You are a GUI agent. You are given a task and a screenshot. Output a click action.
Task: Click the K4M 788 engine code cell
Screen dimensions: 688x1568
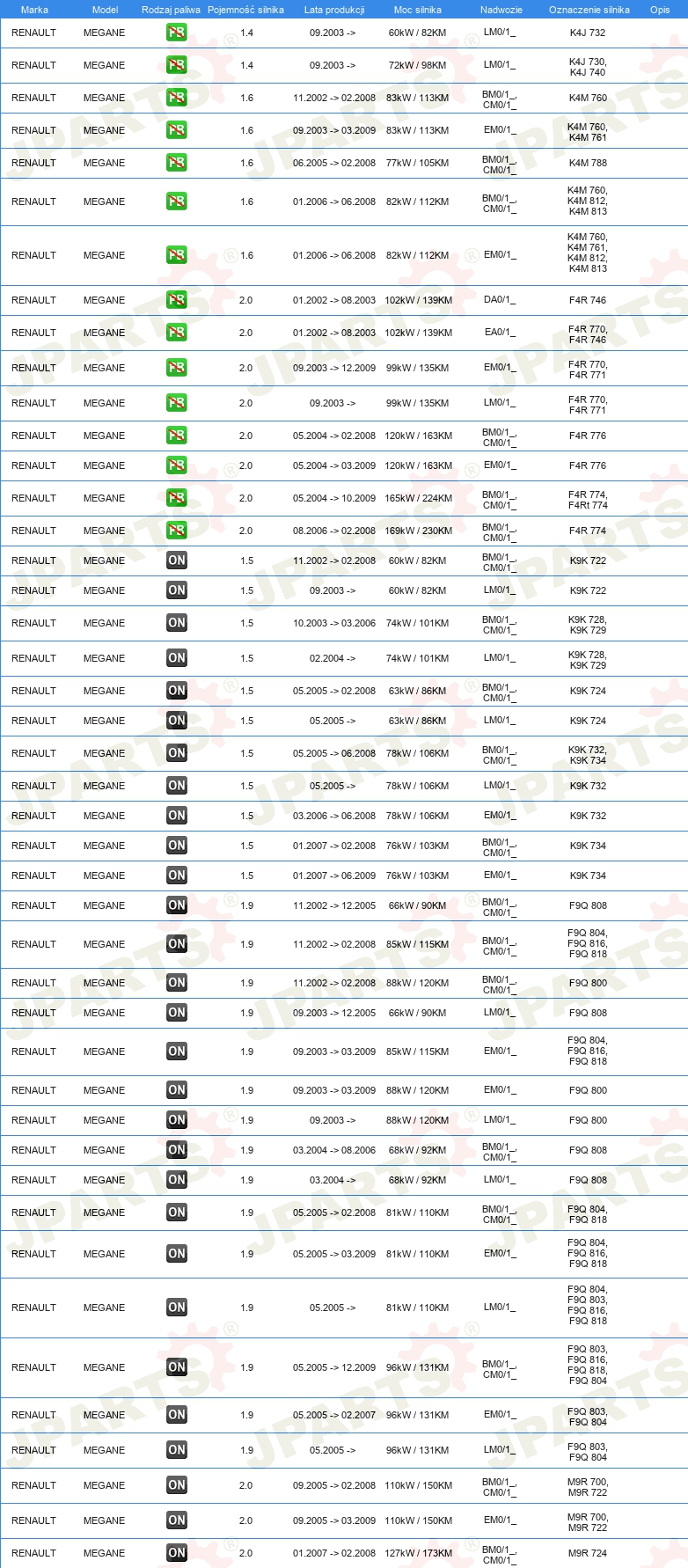pos(588,163)
